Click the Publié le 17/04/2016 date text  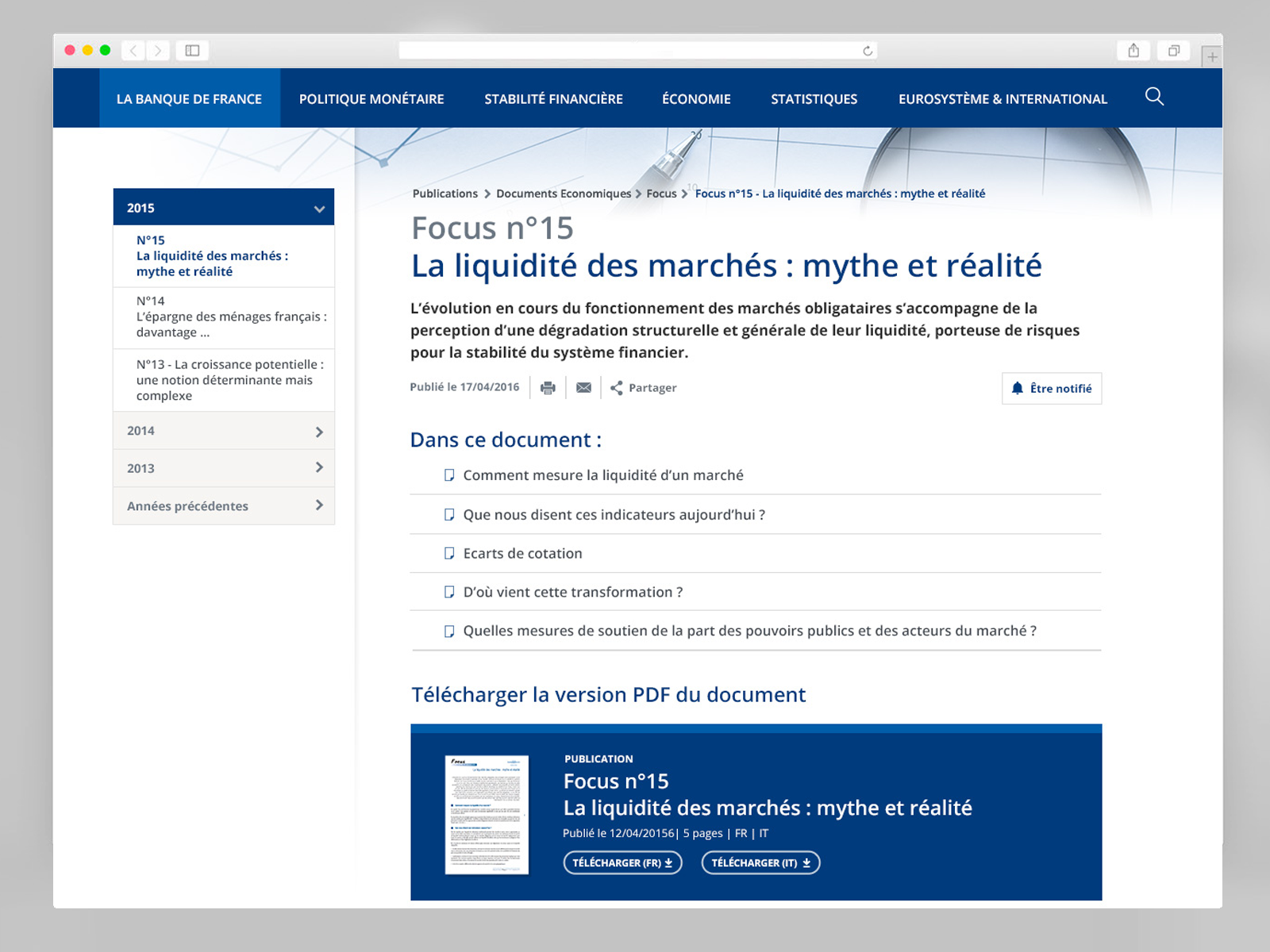464,387
